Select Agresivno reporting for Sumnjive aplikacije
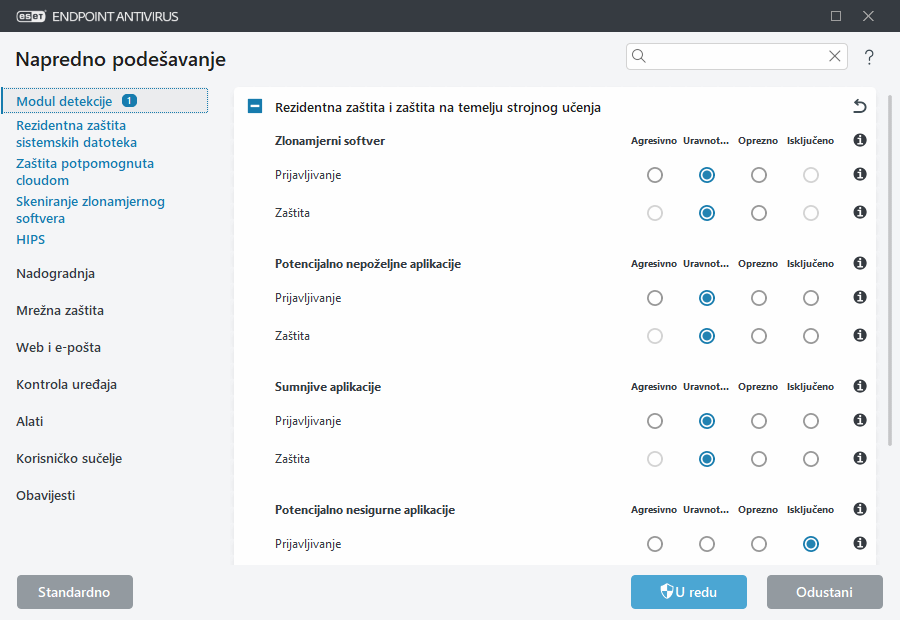The image size is (900, 620). [655, 421]
